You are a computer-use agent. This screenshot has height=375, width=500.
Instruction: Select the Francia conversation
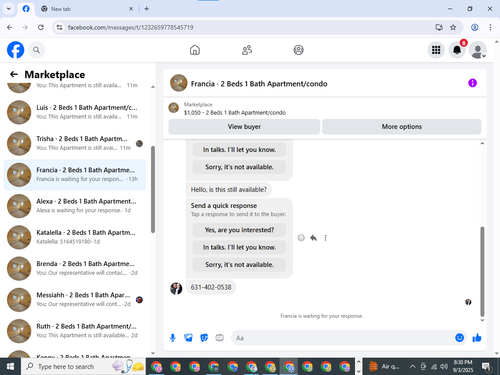click(x=75, y=175)
